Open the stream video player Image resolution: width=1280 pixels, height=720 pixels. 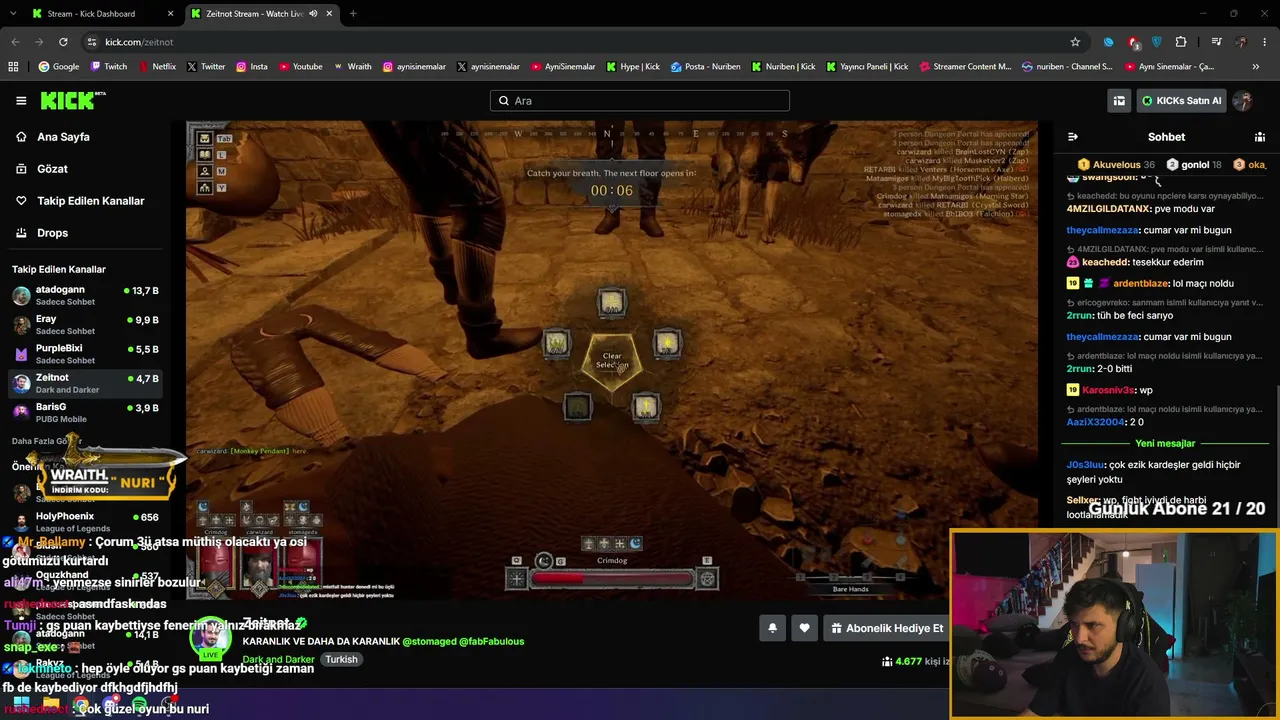pos(612,360)
